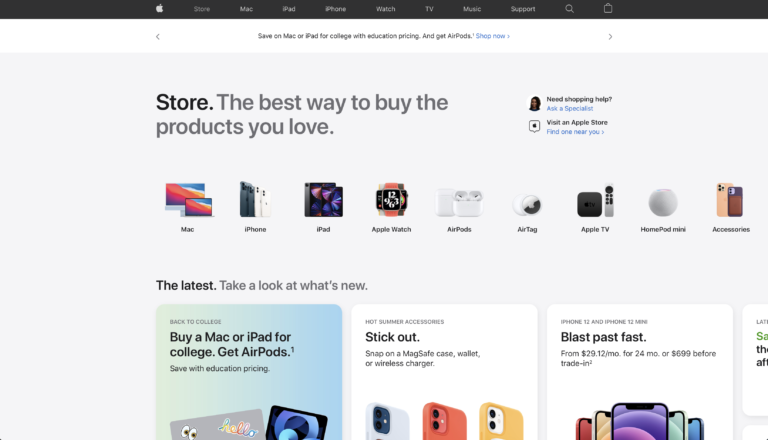The width and height of the screenshot is (768, 440).
Task: Open the Blast past fast iPhone card
Action: pos(640,371)
